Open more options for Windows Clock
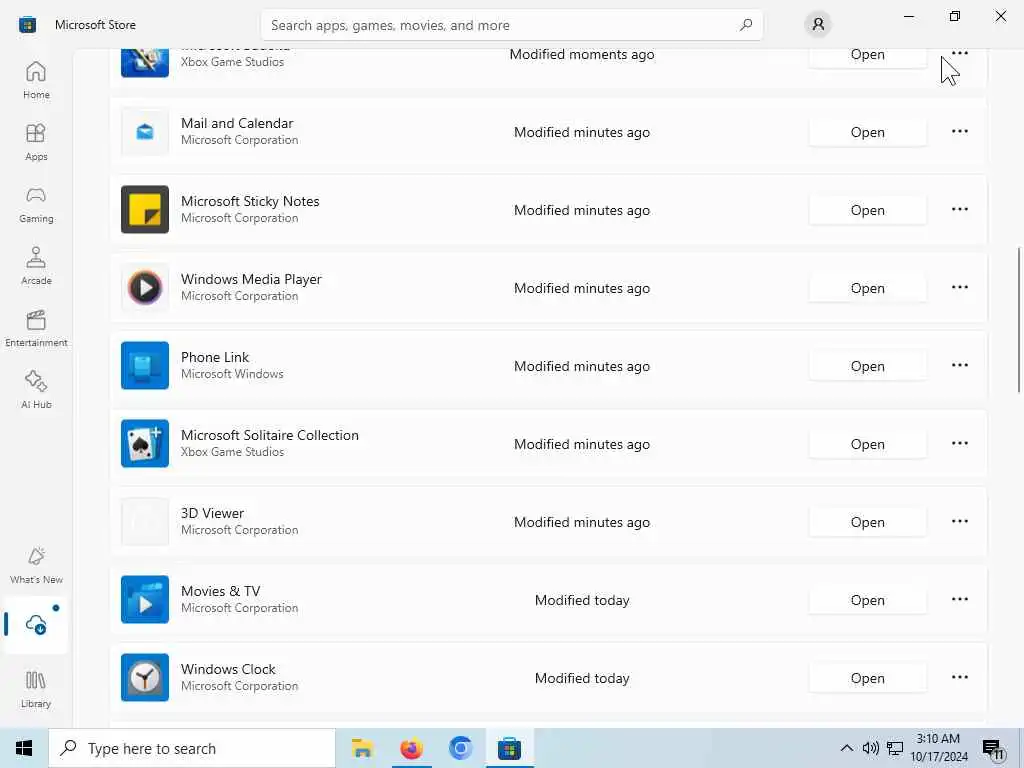This screenshot has height=768, width=1024. 959,677
